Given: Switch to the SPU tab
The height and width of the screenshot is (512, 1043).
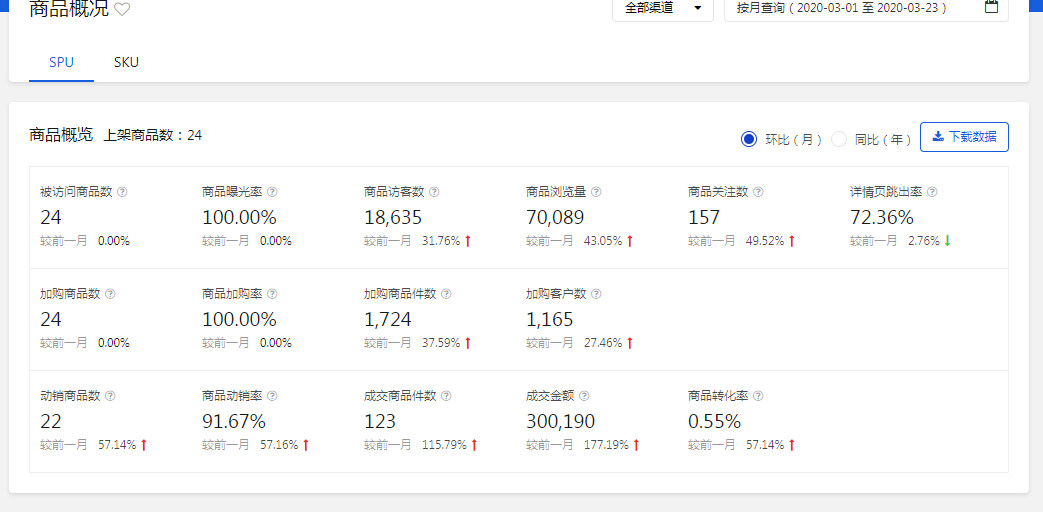Looking at the screenshot, I should pos(61,62).
